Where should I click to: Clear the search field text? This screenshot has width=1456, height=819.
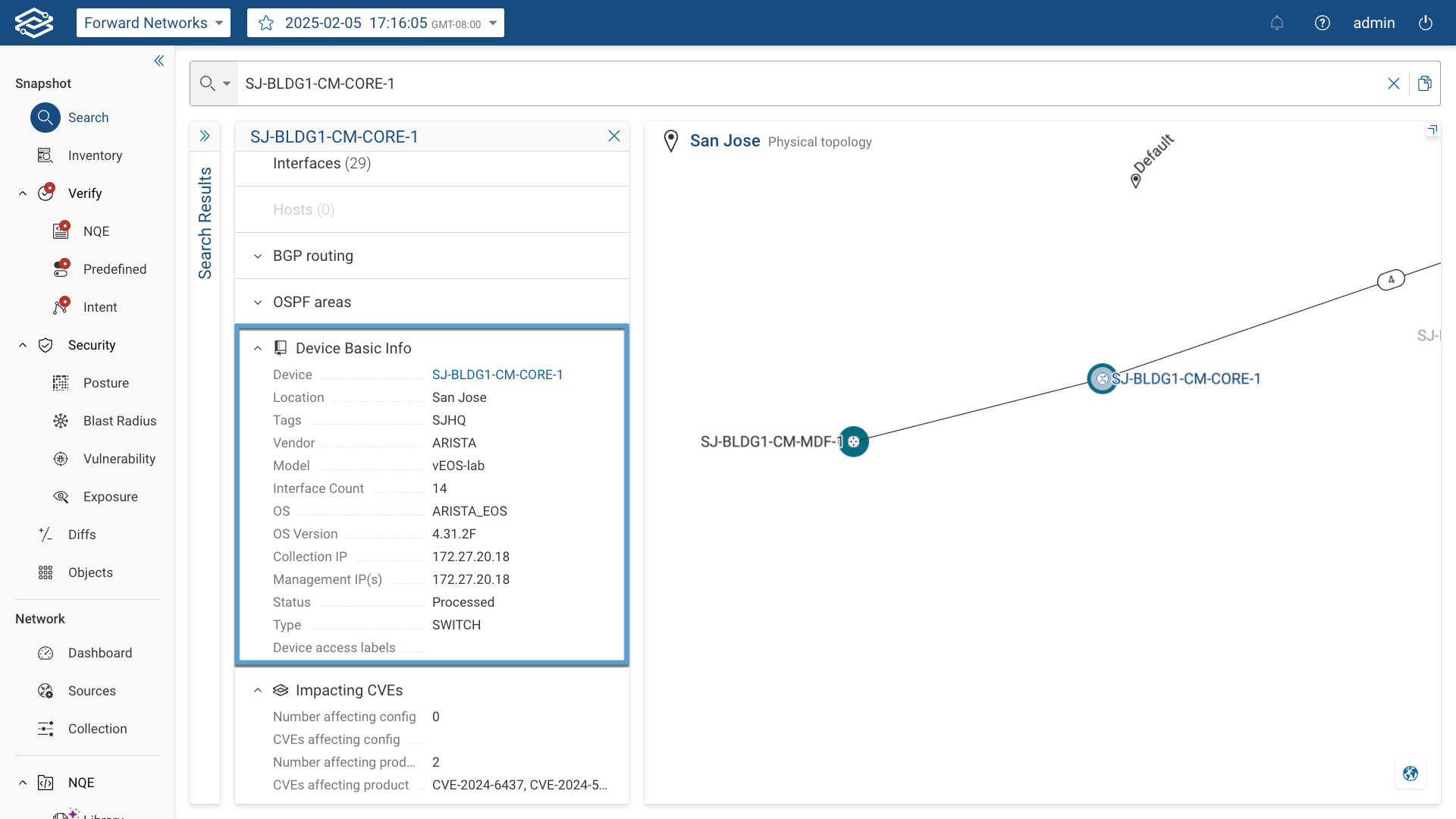tap(1394, 83)
